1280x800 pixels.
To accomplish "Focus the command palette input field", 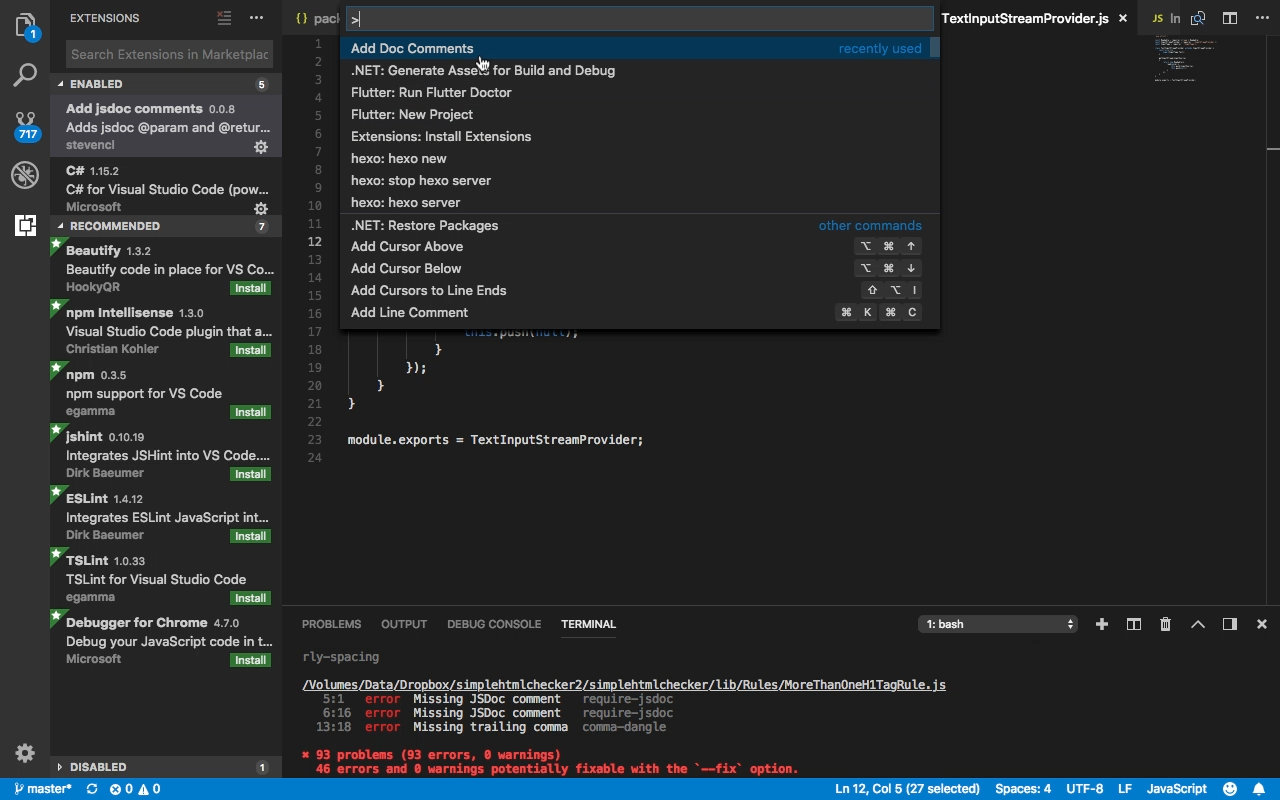I will tap(640, 18).
